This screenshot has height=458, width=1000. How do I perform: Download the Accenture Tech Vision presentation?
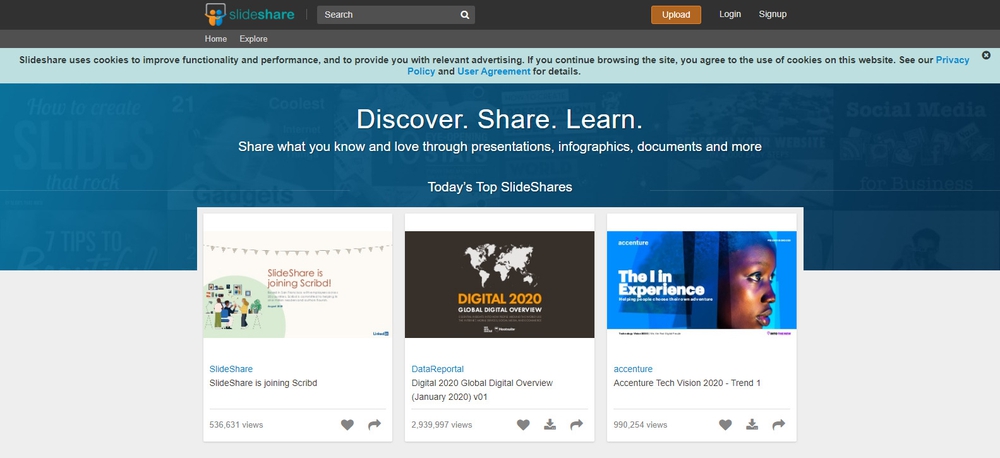click(x=752, y=425)
